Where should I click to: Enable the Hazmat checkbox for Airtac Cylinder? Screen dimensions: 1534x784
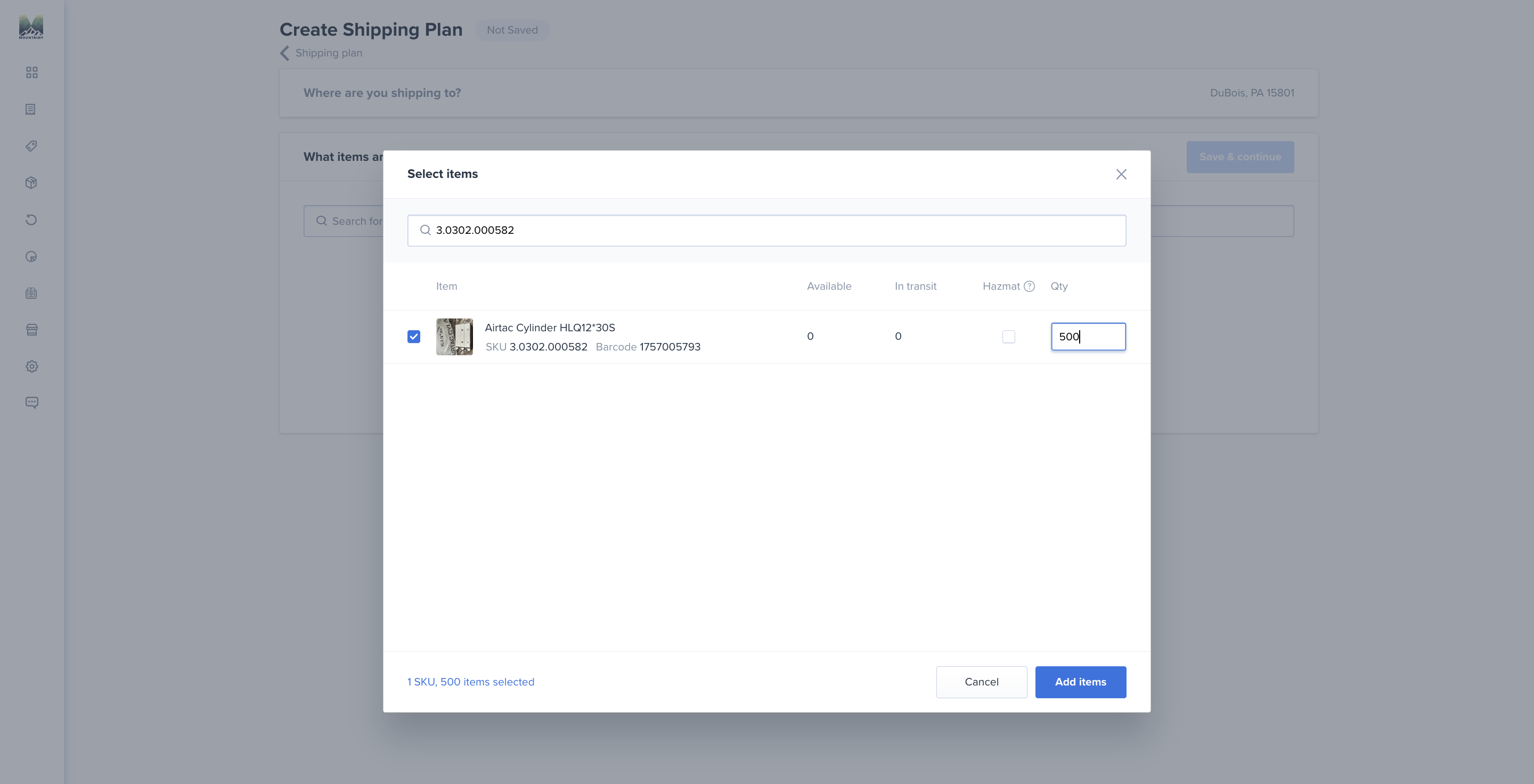[x=1008, y=337]
